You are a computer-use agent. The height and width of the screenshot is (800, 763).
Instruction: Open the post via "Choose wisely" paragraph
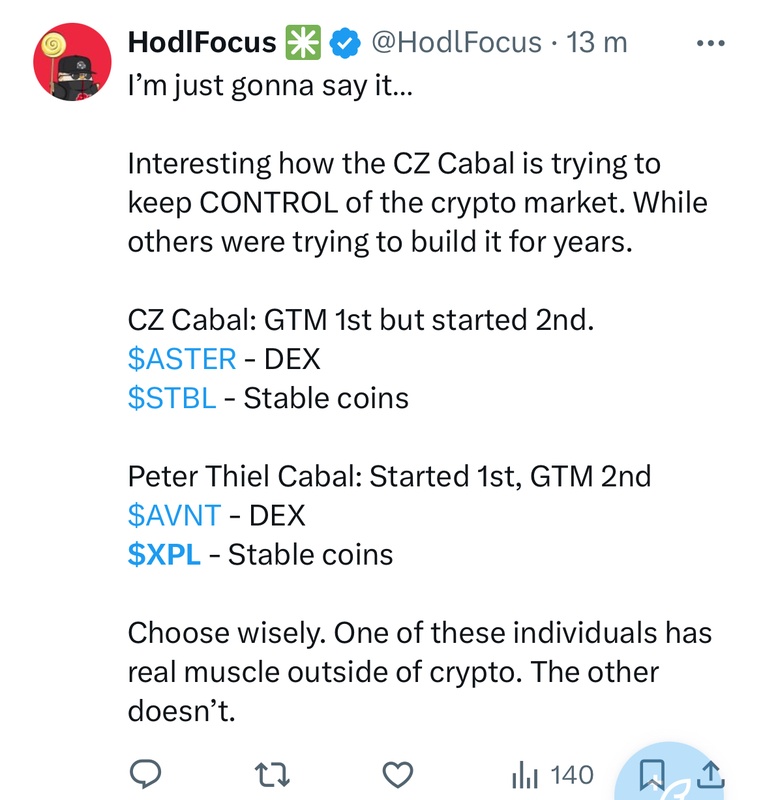click(420, 671)
